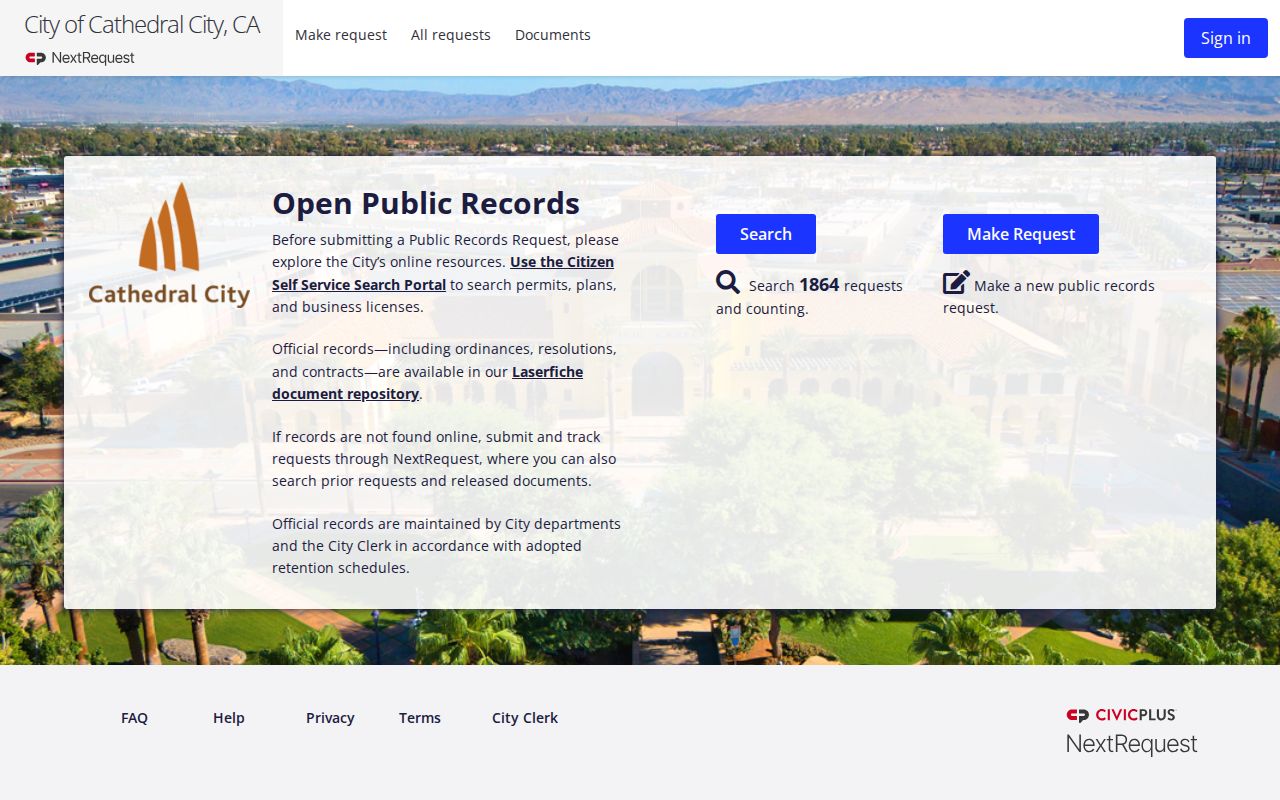Click the paragraph starting 'Official records are maintained'
1280x800 pixels.
(446, 546)
